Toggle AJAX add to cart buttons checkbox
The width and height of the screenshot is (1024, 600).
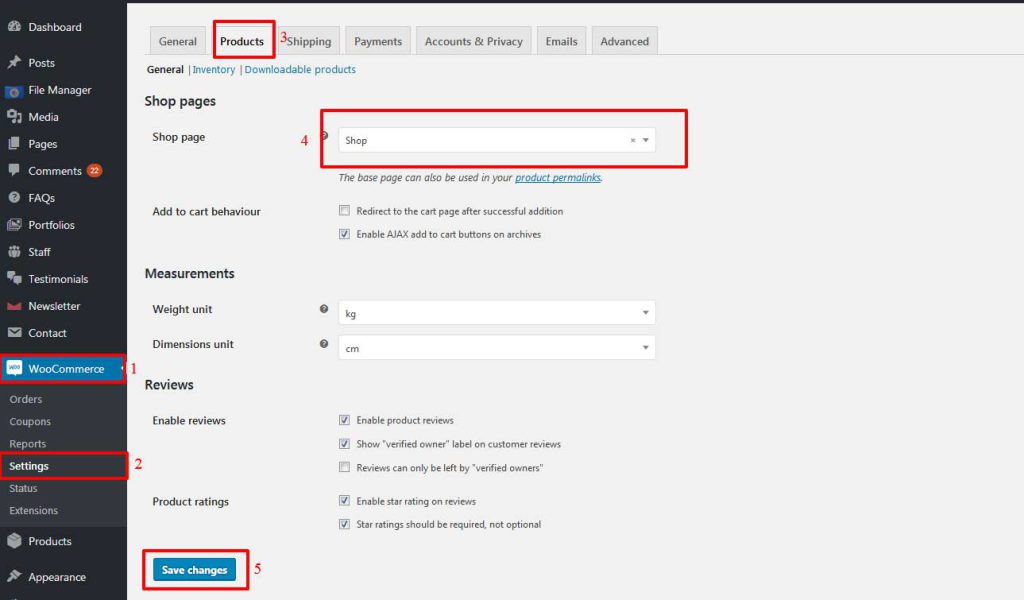tap(344, 234)
